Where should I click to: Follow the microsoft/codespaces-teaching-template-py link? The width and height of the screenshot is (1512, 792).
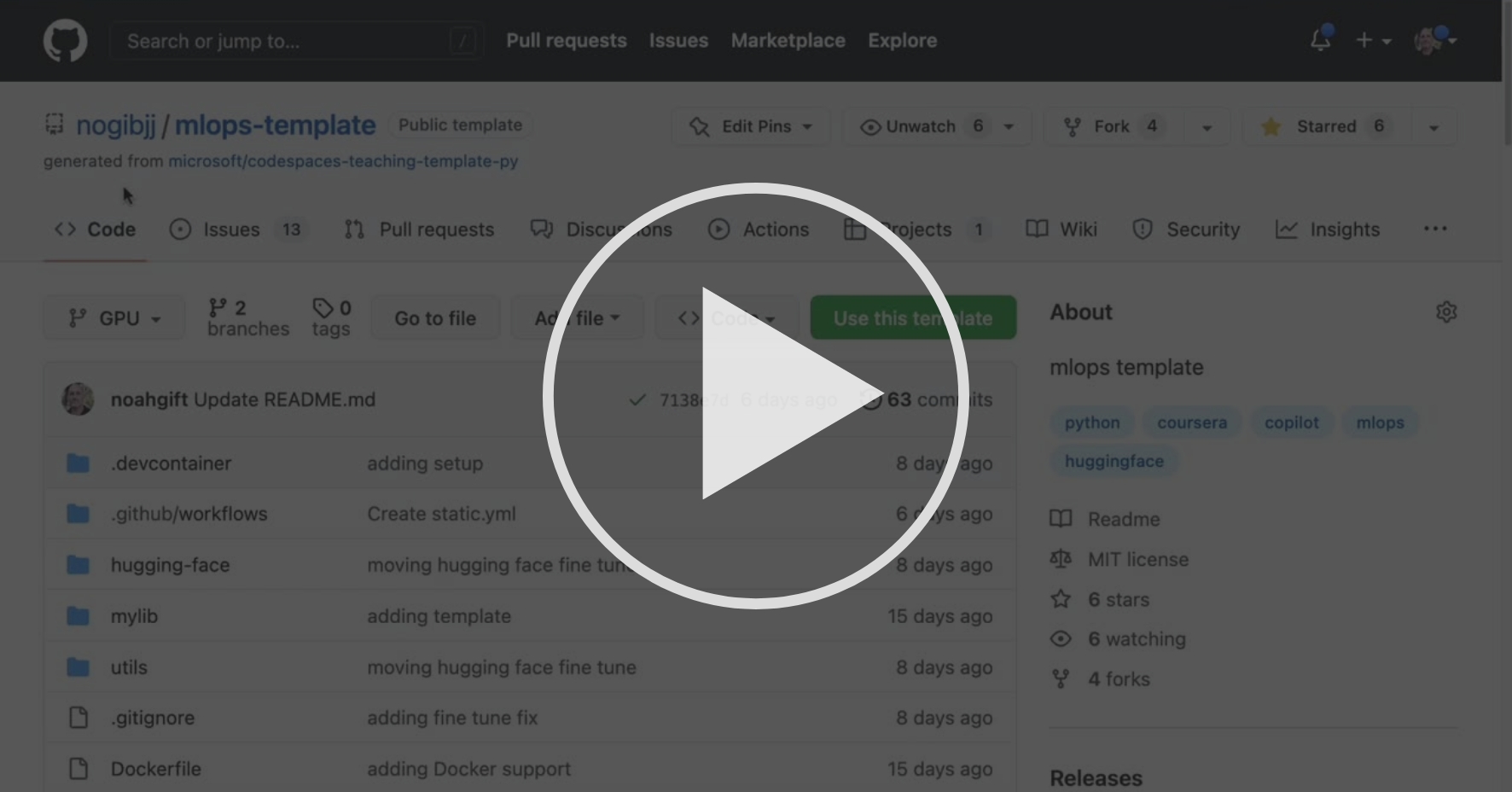pos(343,161)
